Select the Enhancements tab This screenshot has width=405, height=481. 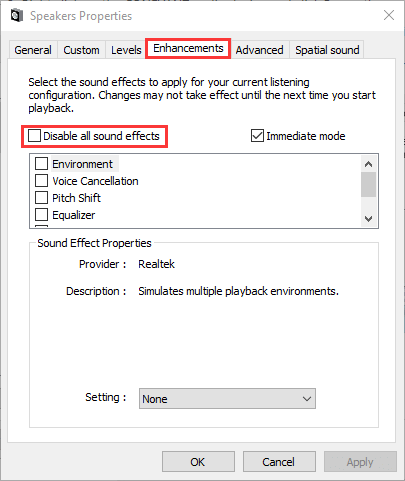(x=188, y=49)
